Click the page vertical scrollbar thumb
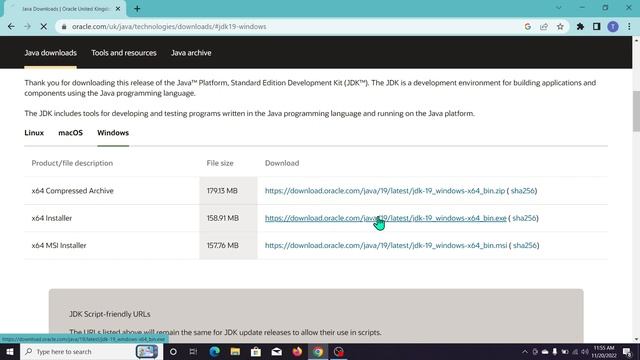 636,111
